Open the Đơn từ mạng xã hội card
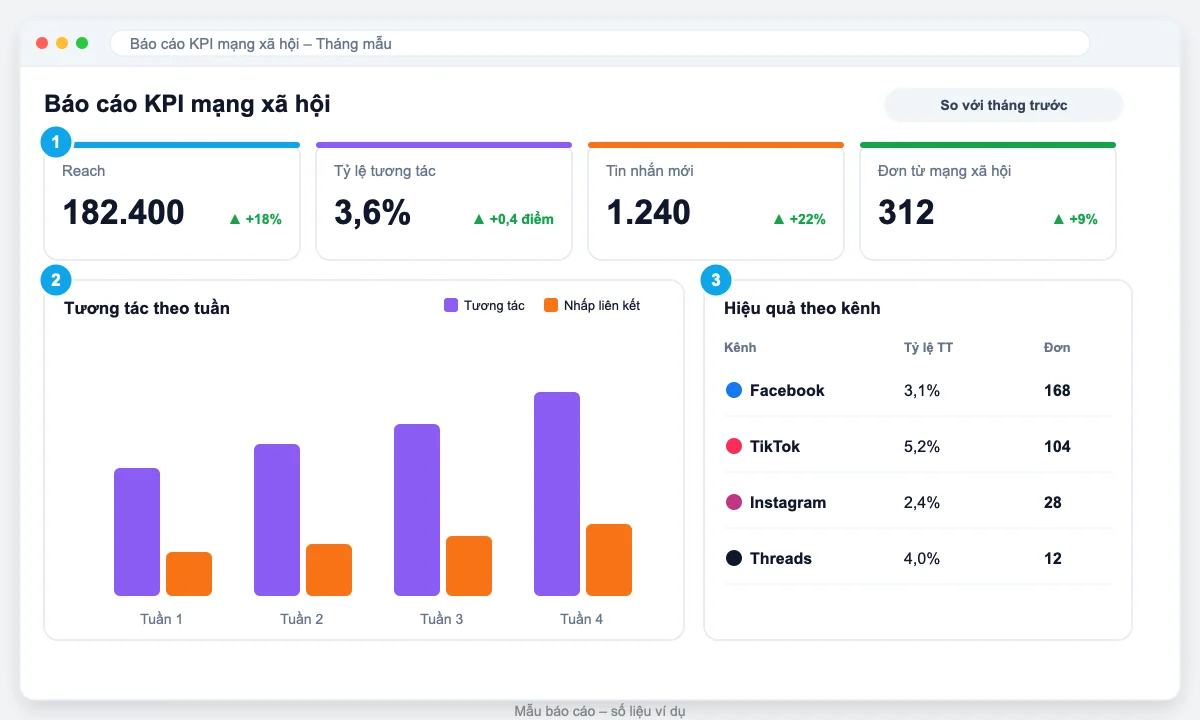Image resolution: width=1200 pixels, height=720 pixels. click(x=988, y=201)
